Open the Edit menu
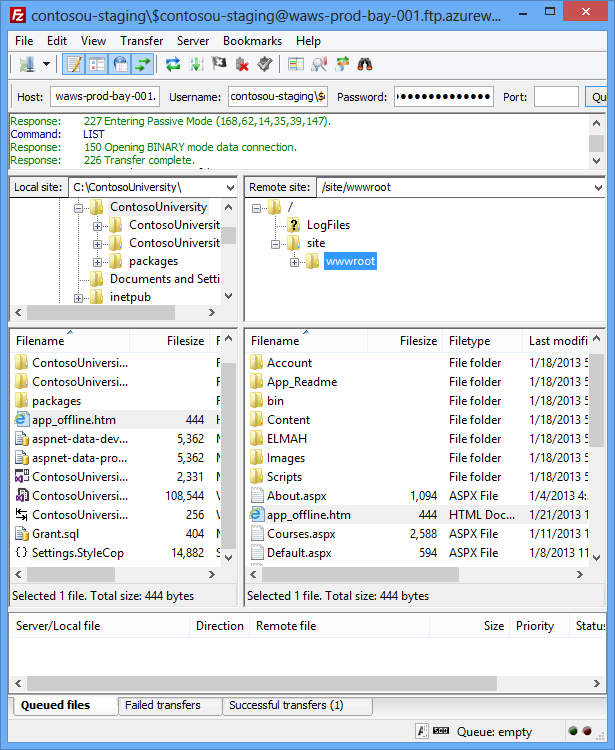The image size is (615, 750). tap(57, 41)
